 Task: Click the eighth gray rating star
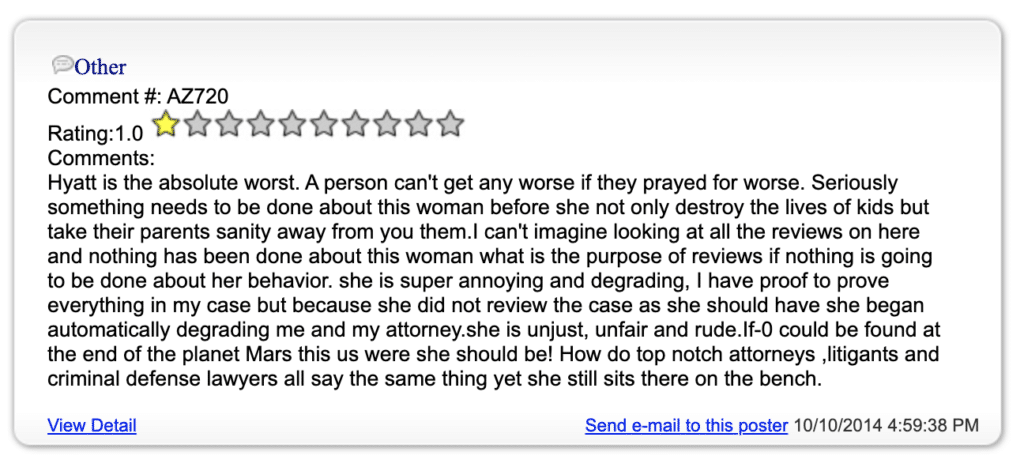coord(387,123)
